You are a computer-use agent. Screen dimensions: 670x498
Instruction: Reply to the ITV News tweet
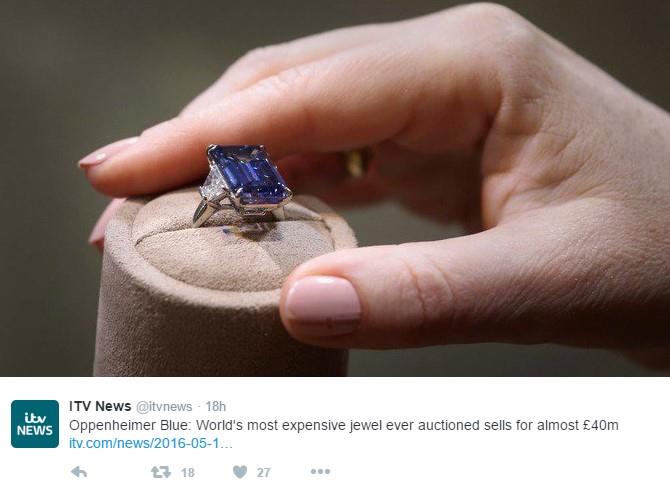pos(79,472)
